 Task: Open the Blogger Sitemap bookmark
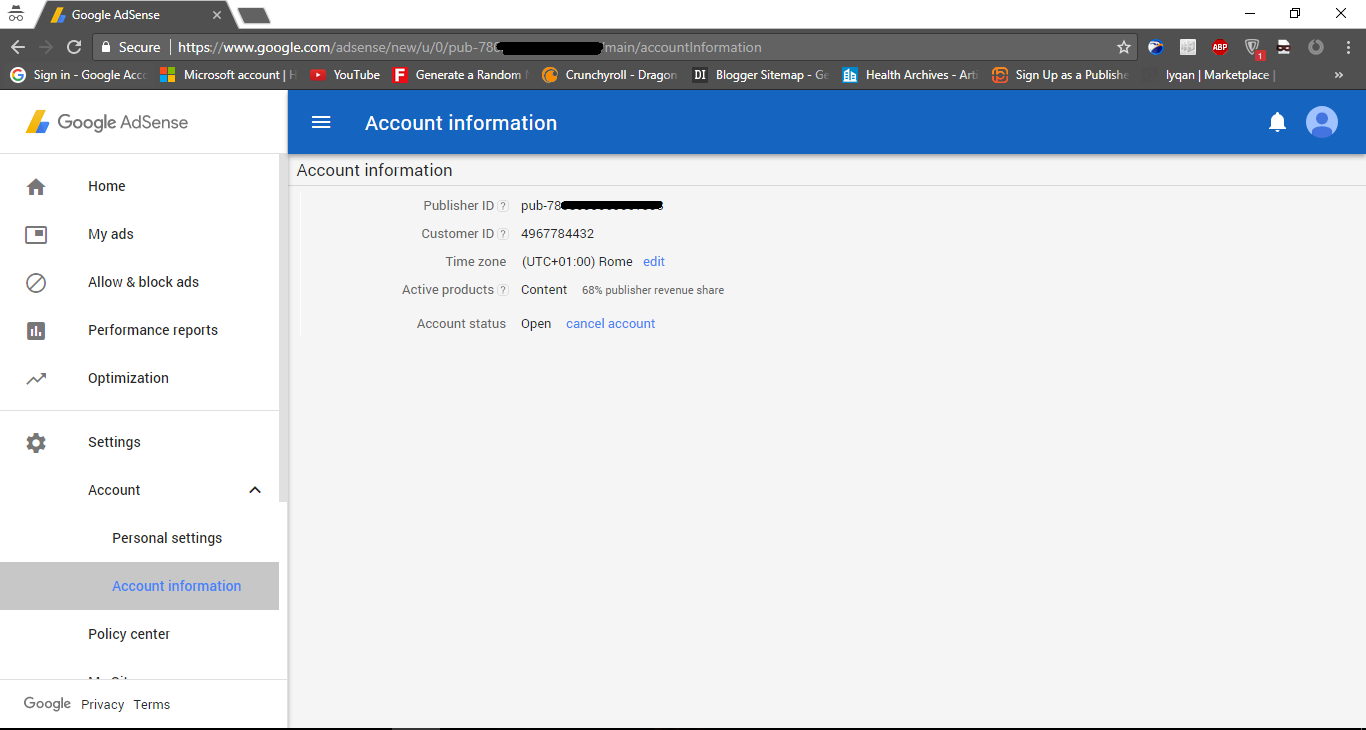click(x=760, y=75)
